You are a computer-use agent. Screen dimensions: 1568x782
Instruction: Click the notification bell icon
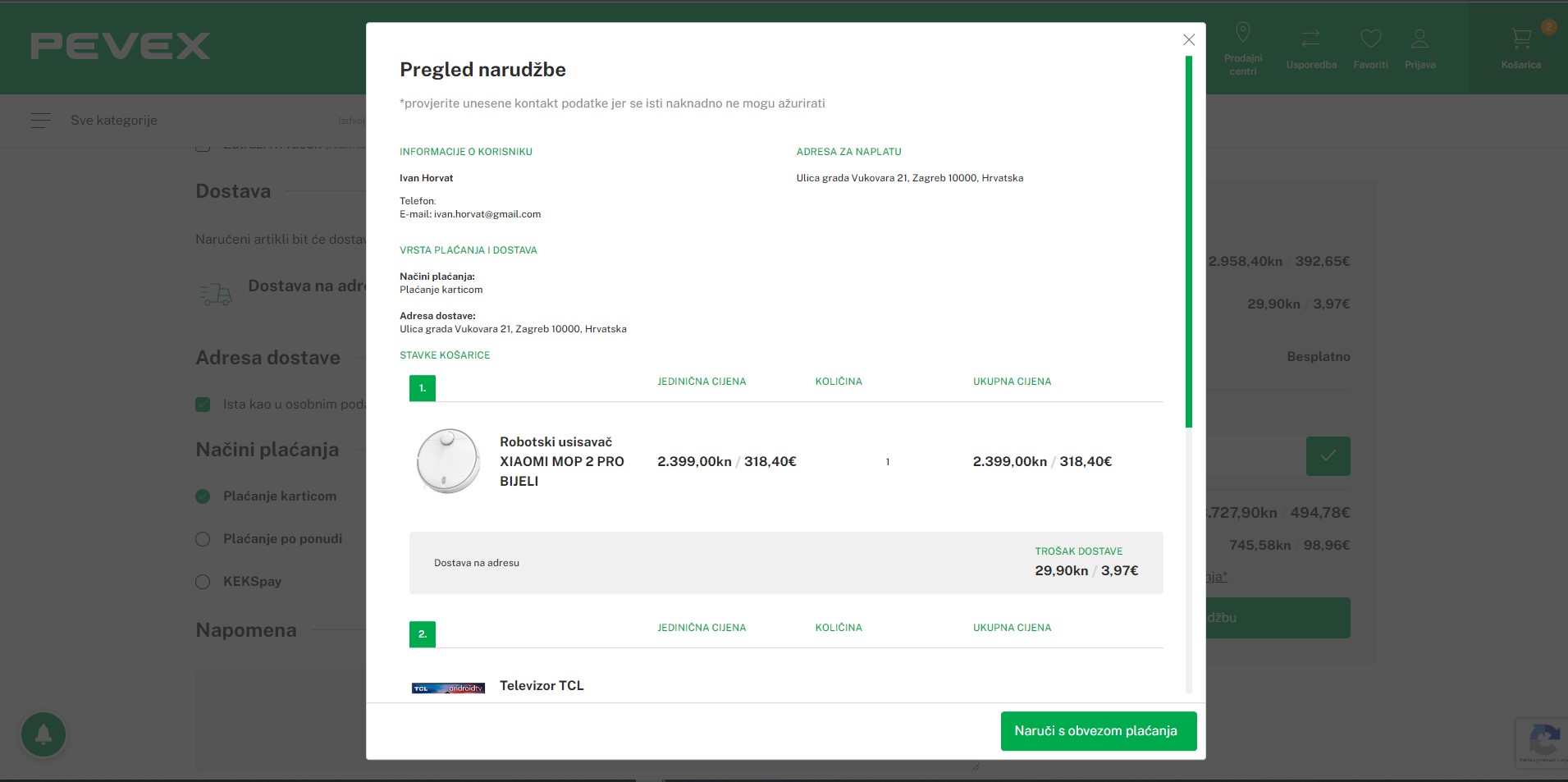click(43, 734)
